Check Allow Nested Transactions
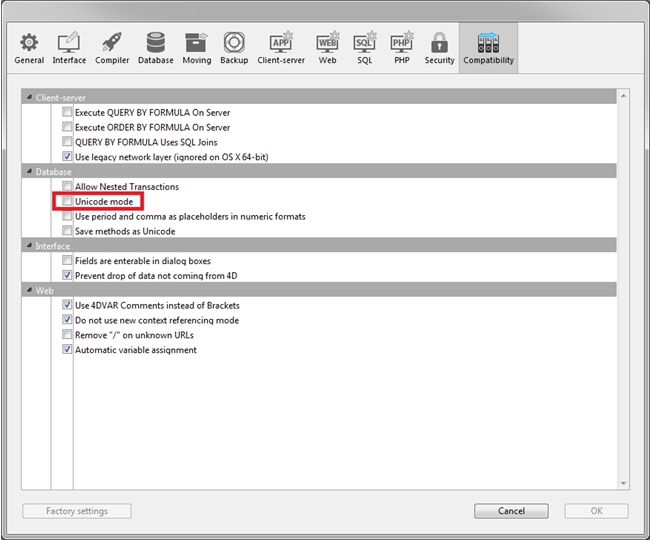 point(67,187)
